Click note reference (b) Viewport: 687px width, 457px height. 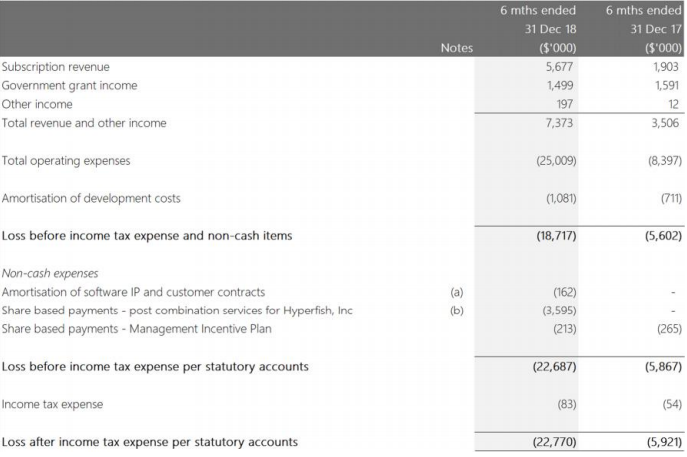click(x=457, y=311)
